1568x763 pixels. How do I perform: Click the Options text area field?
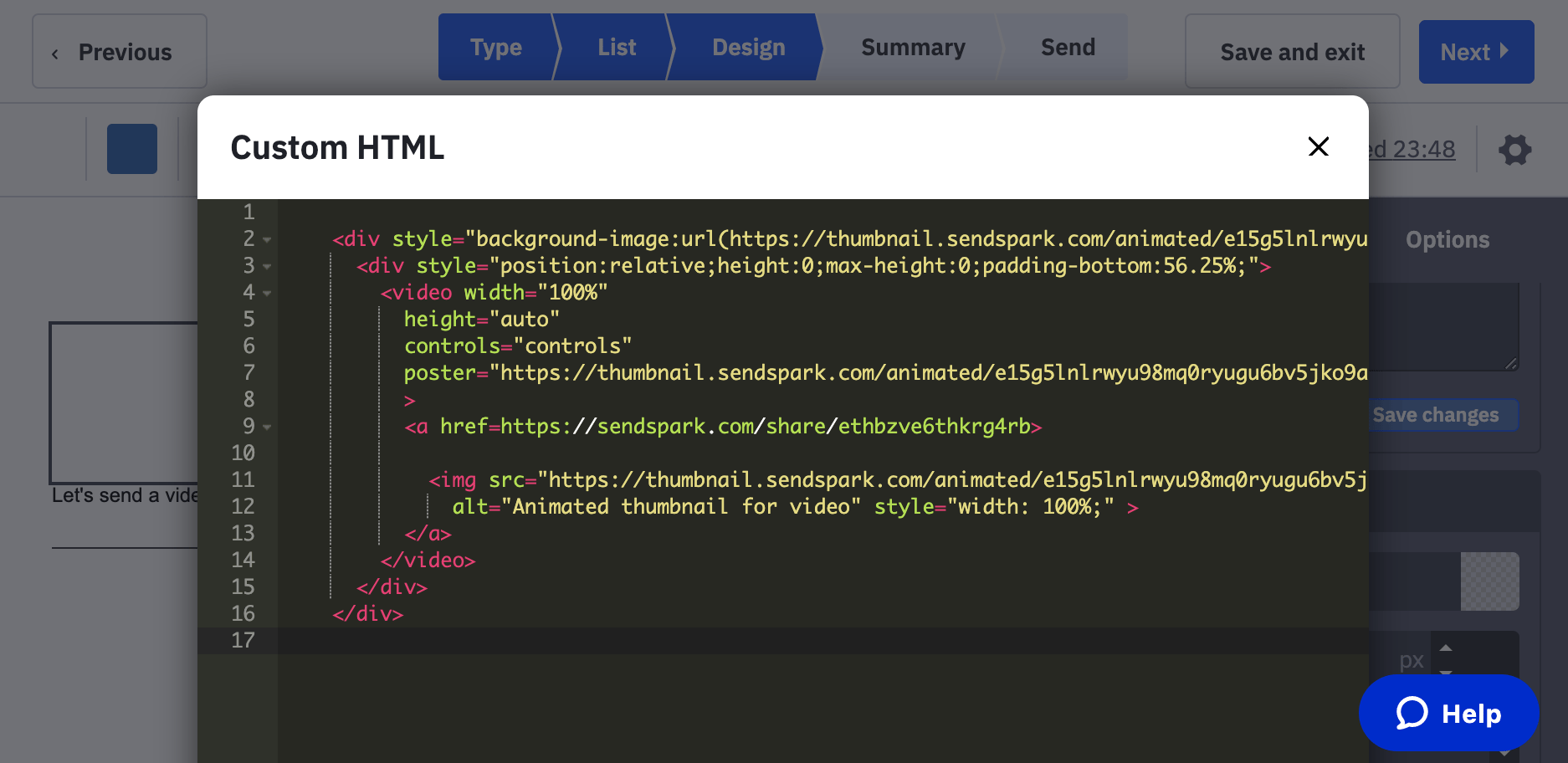1444,327
